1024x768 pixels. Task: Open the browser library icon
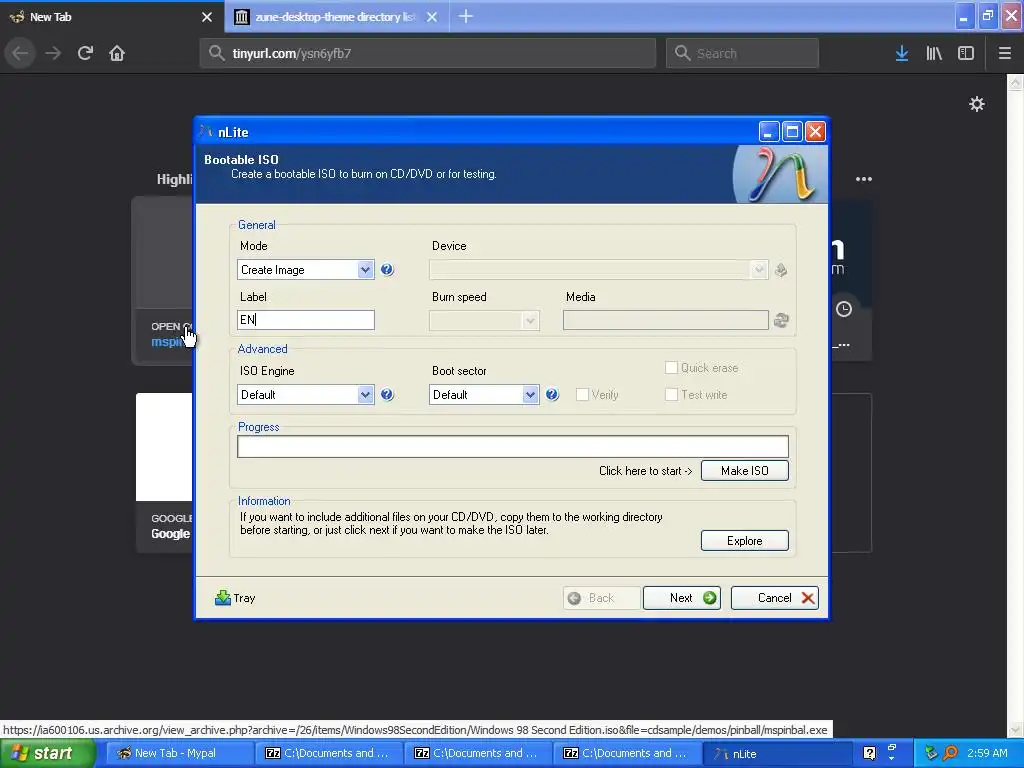[x=934, y=53]
